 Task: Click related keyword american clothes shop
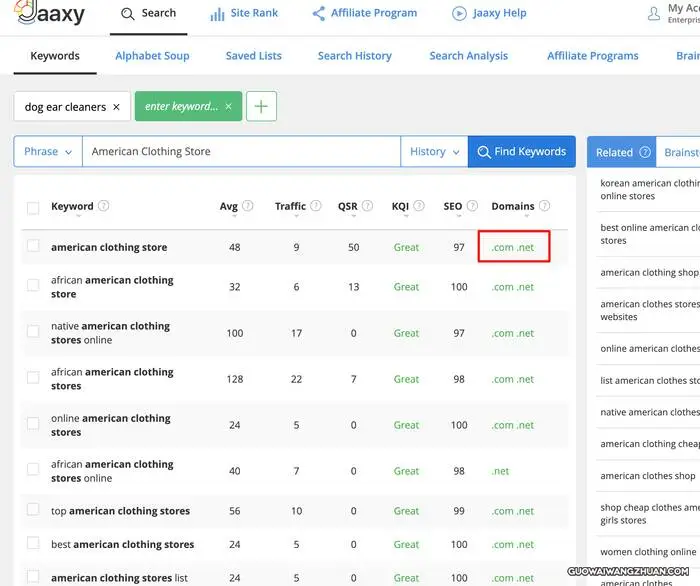point(647,476)
